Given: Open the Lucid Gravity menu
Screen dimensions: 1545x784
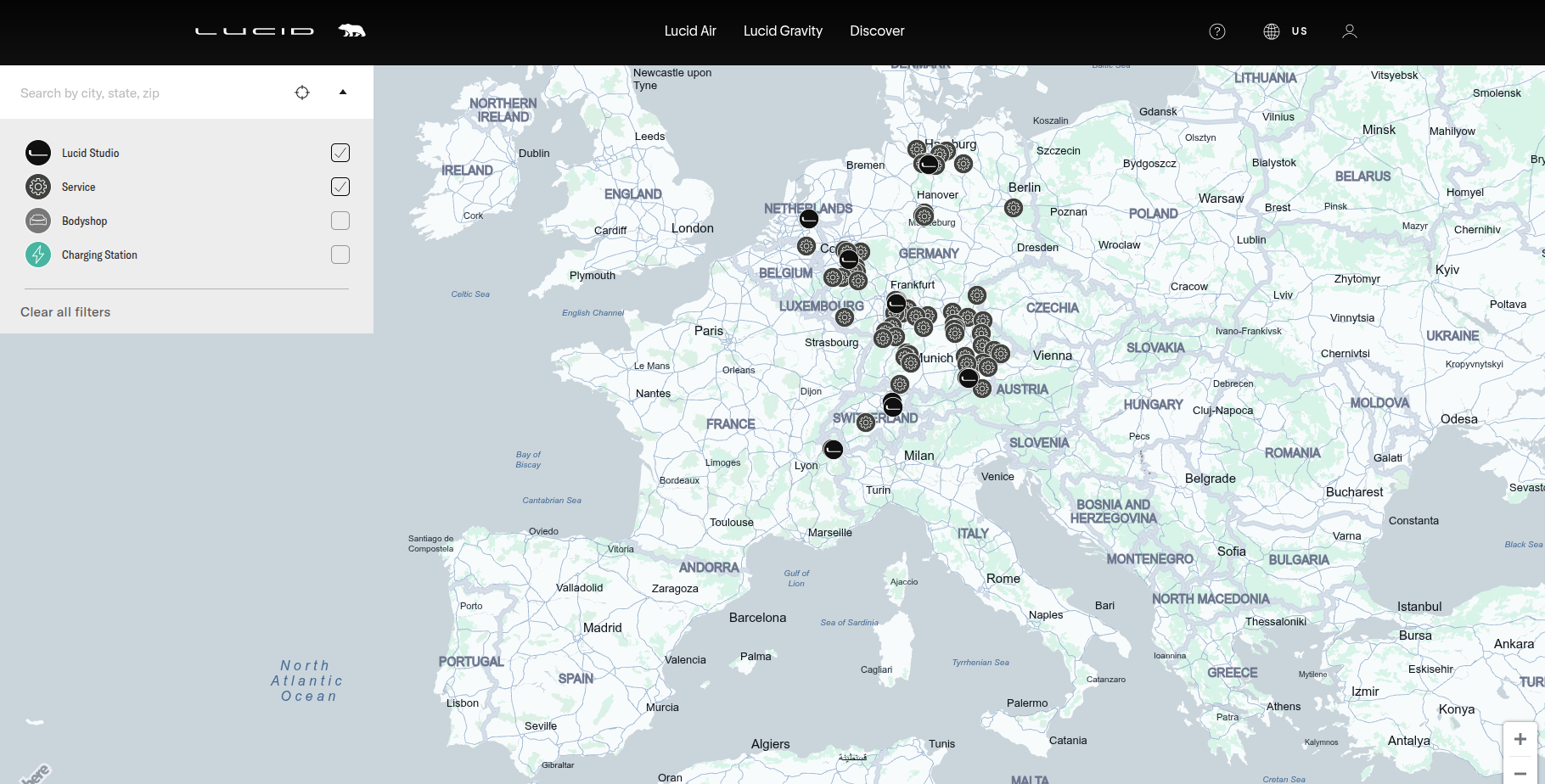Looking at the screenshot, I should point(783,31).
